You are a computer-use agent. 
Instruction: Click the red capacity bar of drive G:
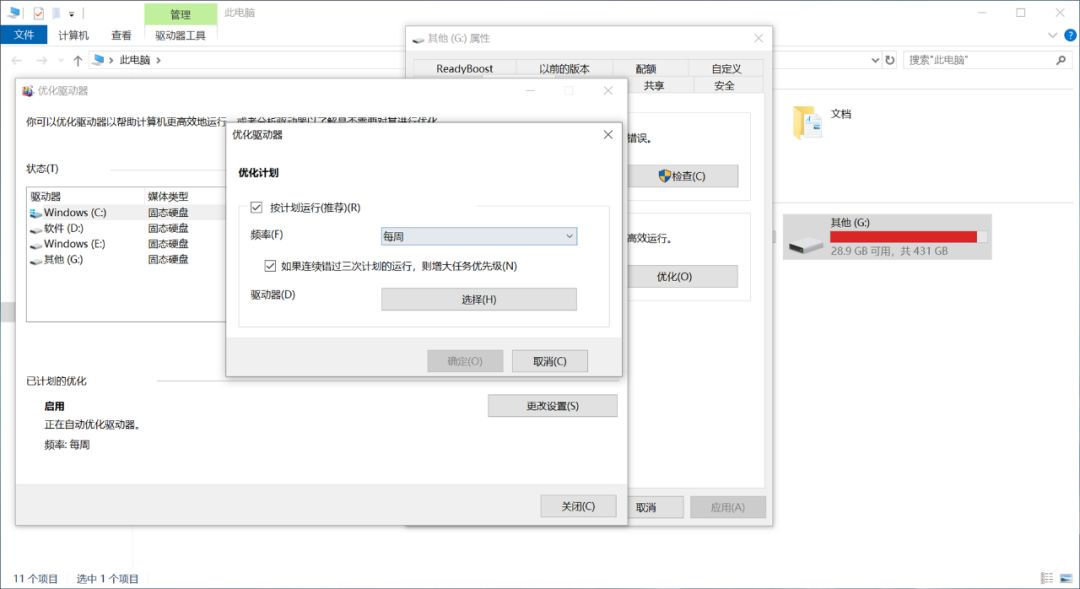pyautogui.click(x=905, y=236)
